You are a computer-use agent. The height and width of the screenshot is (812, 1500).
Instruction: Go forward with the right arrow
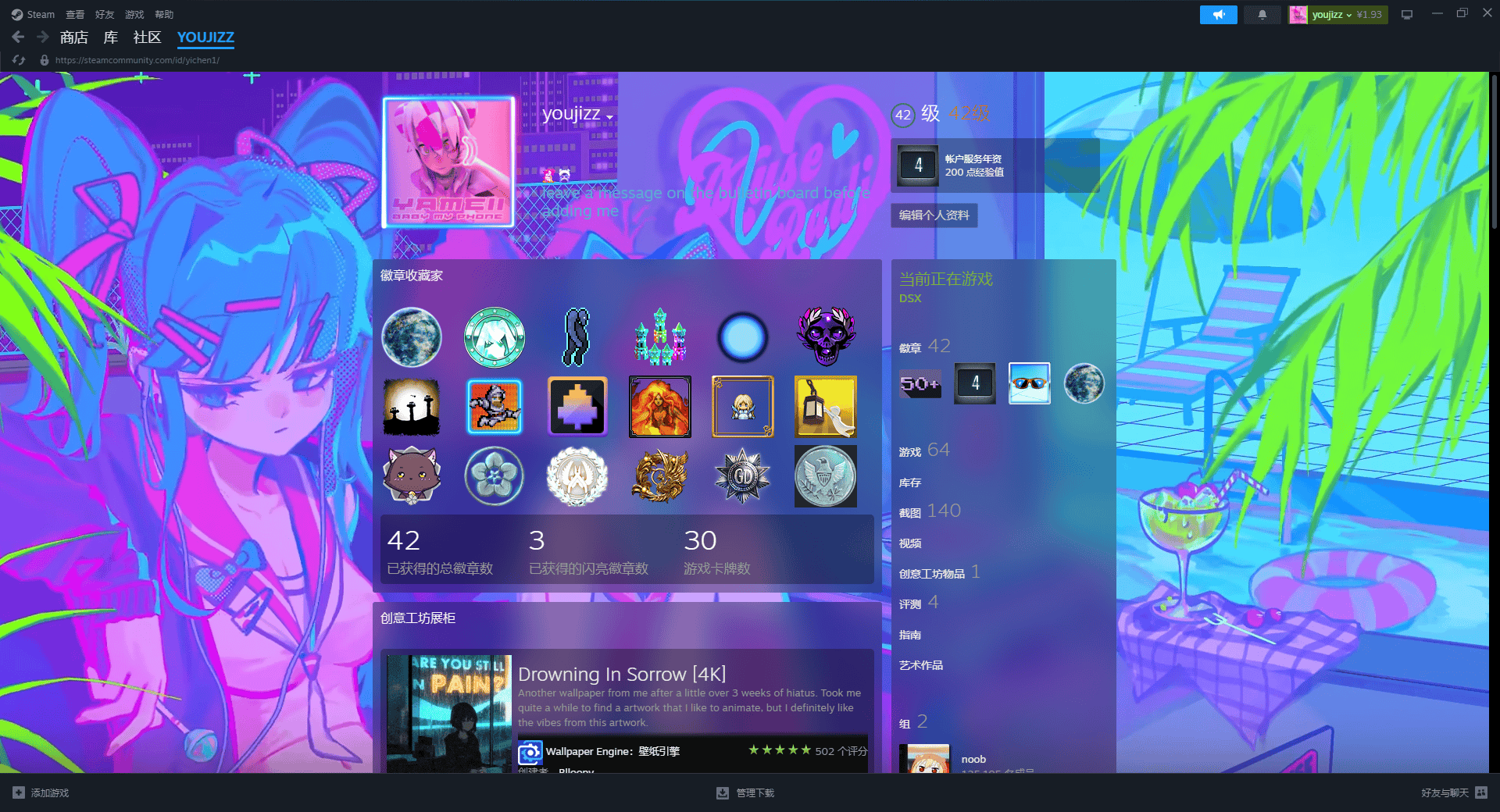43,37
